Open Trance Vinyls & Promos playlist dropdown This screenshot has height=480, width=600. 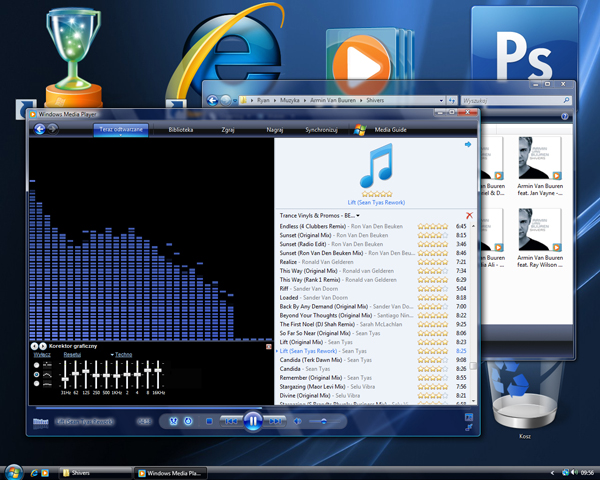320,216
